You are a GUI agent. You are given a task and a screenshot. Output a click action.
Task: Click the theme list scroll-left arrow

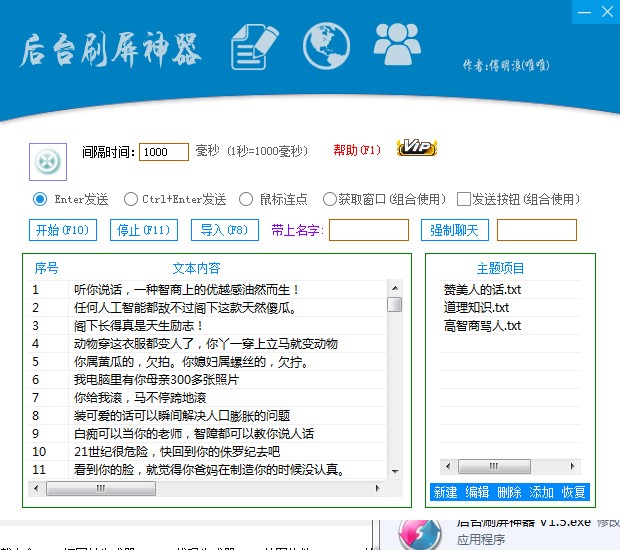click(x=448, y=466)
